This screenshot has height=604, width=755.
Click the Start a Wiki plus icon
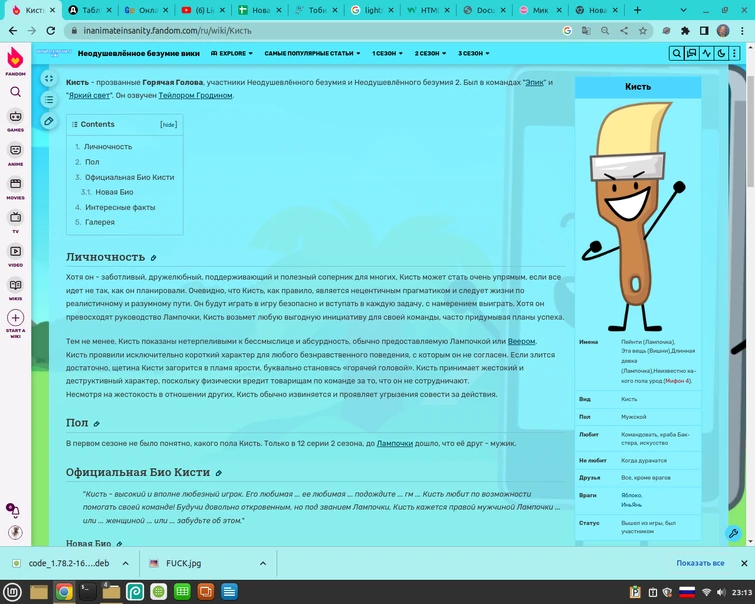point(15,318)
